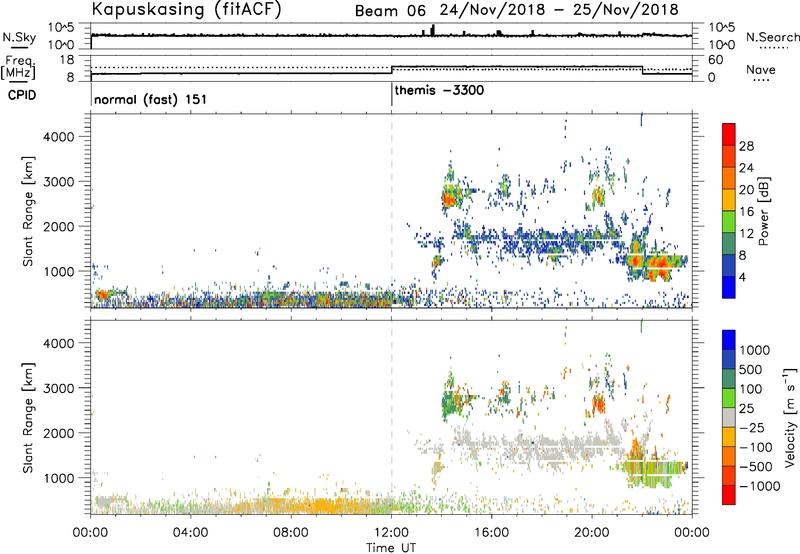Select the 25/Nov/2018 end date text
Screen dimensions: 800x554
tap(626, 10)
